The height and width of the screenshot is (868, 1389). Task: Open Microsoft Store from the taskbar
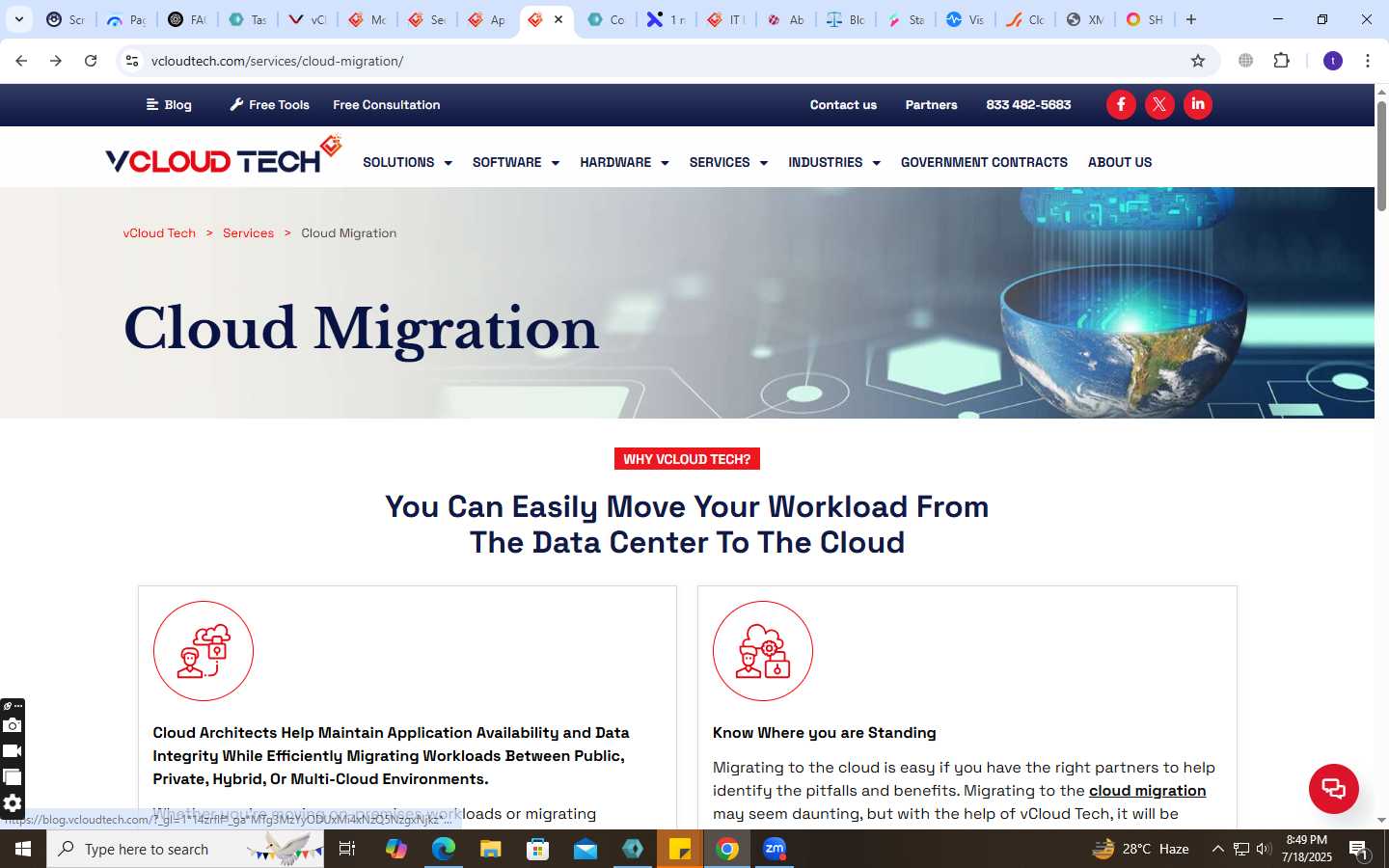point(537,849)
